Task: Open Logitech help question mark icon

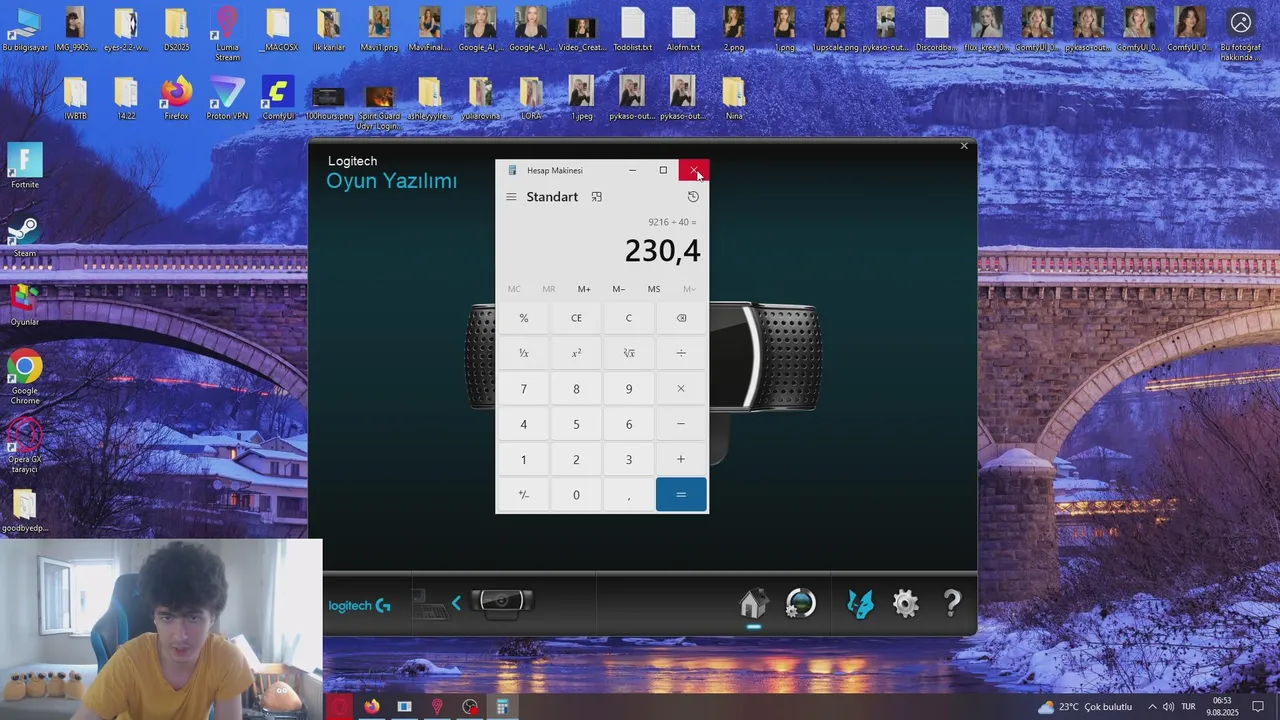Action: [952, 603]
